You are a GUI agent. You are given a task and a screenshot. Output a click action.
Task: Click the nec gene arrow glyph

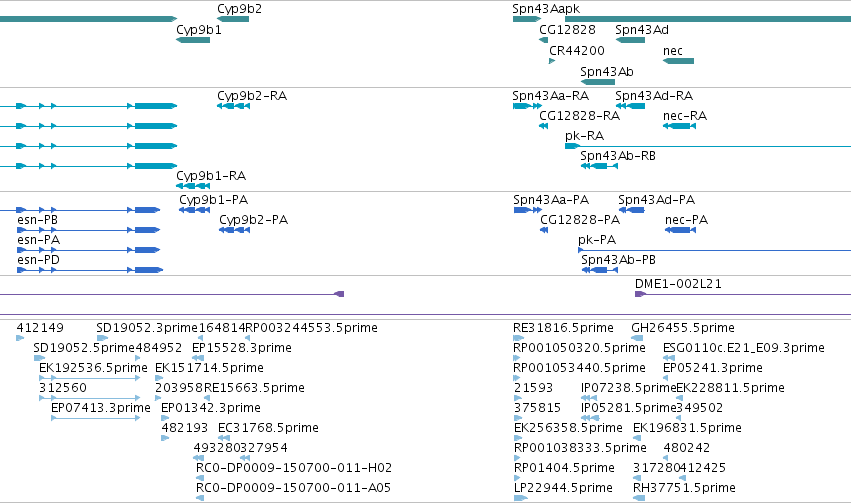coord(678,61)
